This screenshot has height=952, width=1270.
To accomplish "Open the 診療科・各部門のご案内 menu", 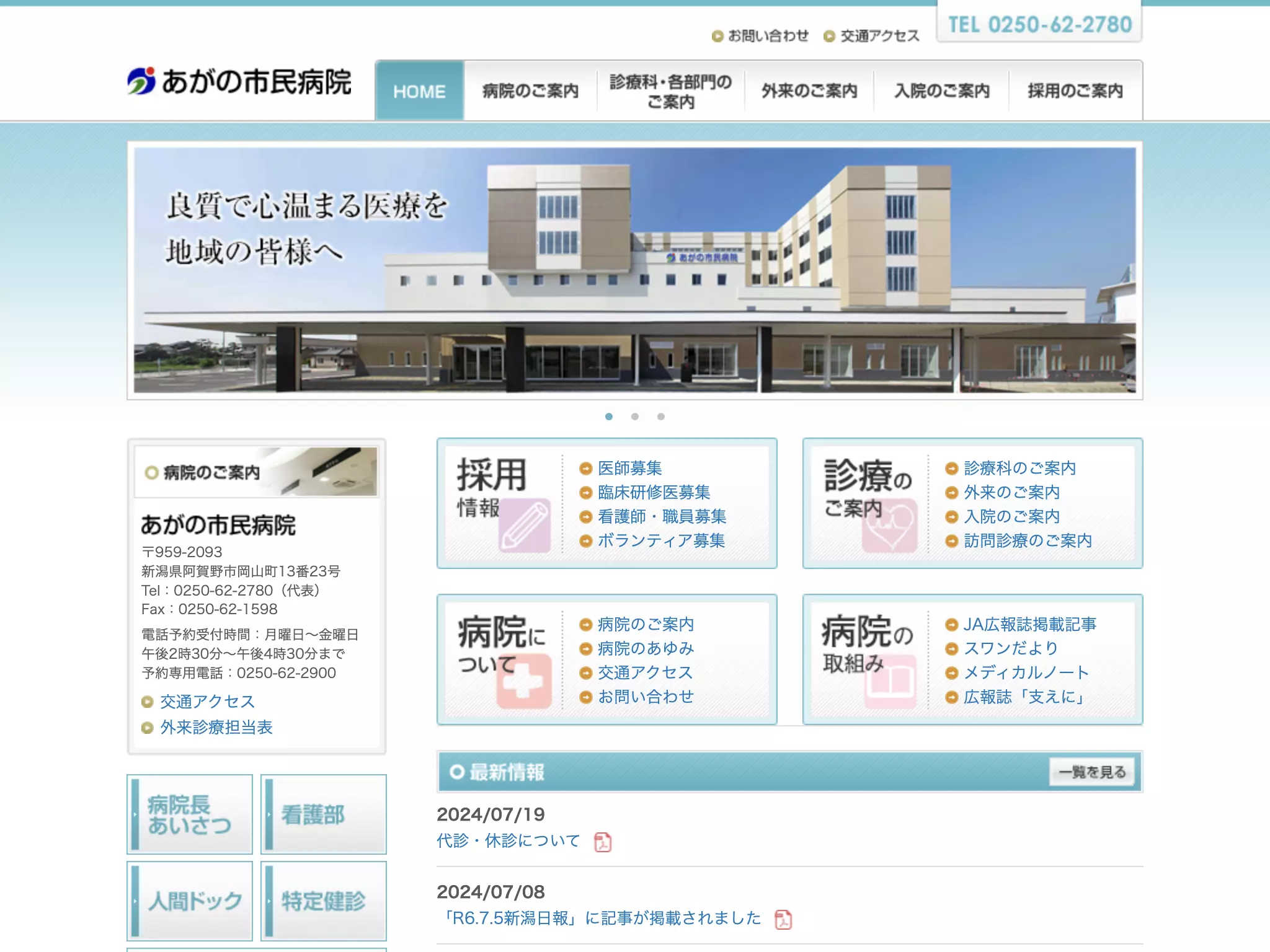I will pos(671,90).
